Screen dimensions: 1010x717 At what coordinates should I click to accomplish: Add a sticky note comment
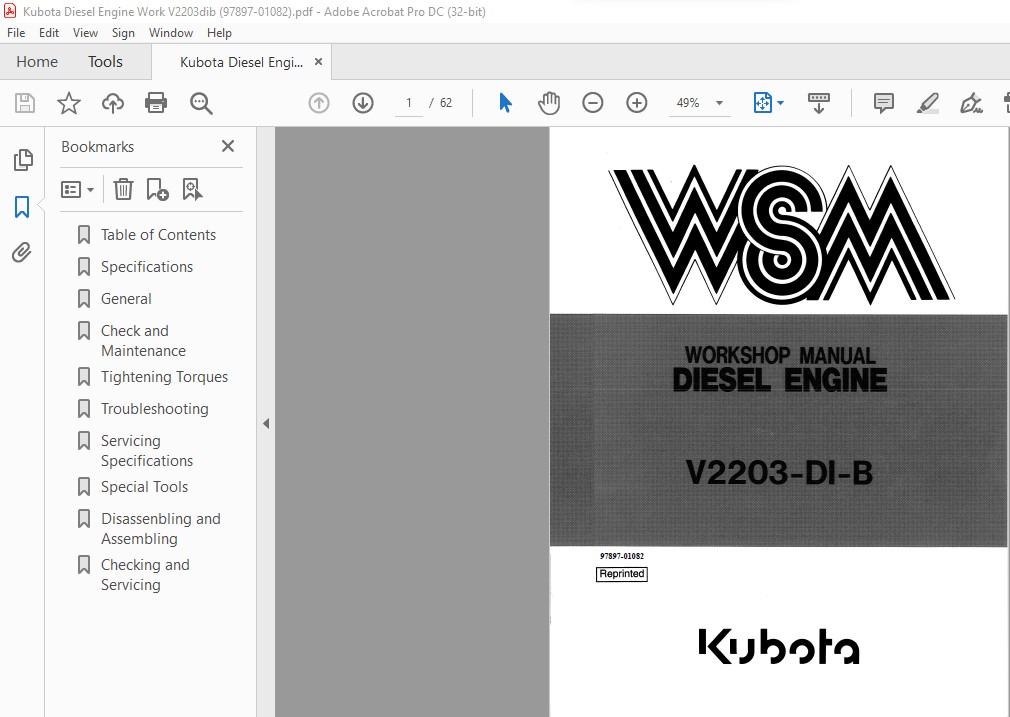[884, 103]
